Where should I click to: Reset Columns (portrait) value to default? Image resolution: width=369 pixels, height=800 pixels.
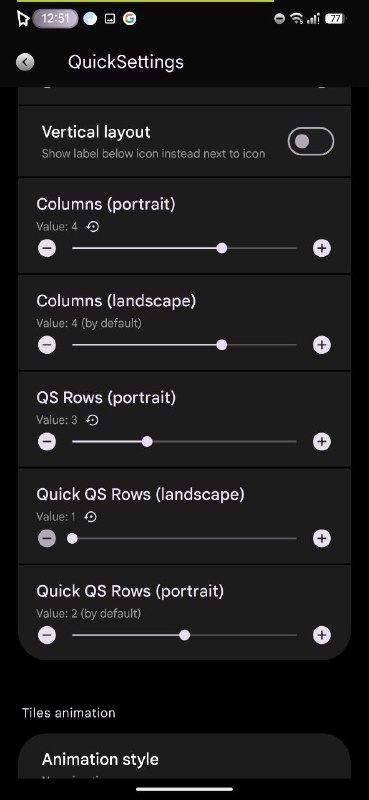[x=92, y=227]
